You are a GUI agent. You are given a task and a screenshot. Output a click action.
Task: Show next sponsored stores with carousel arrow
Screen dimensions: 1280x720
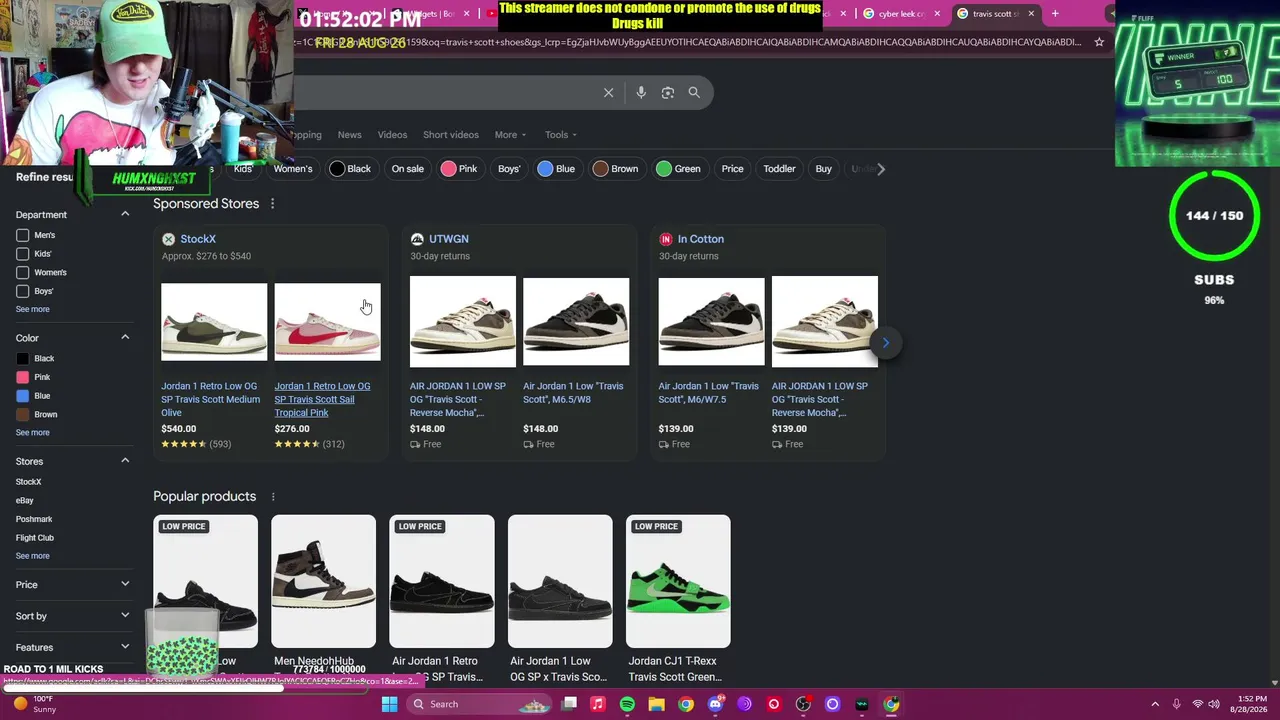coord(885,343)
